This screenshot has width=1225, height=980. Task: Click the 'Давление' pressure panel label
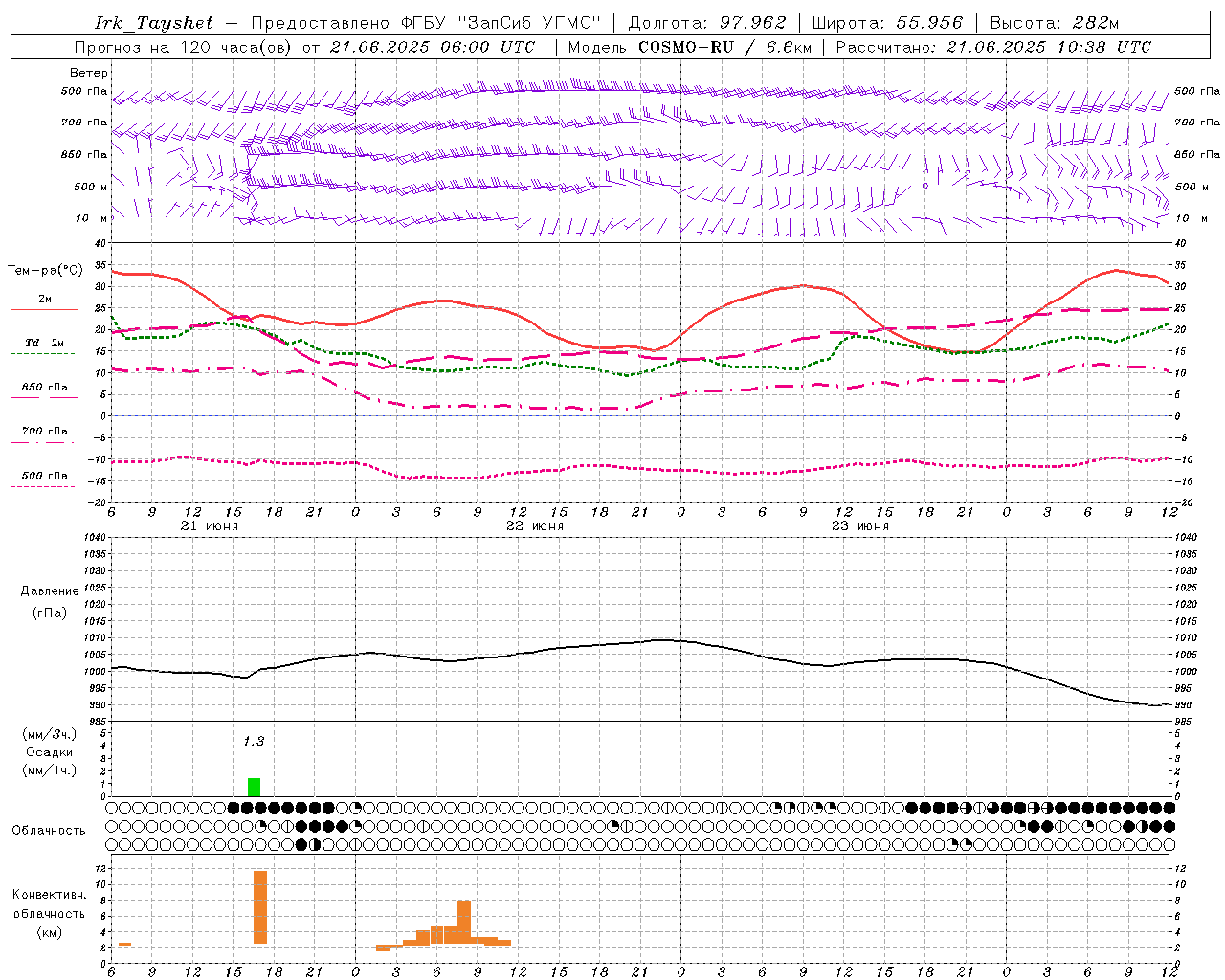(50, 591)
